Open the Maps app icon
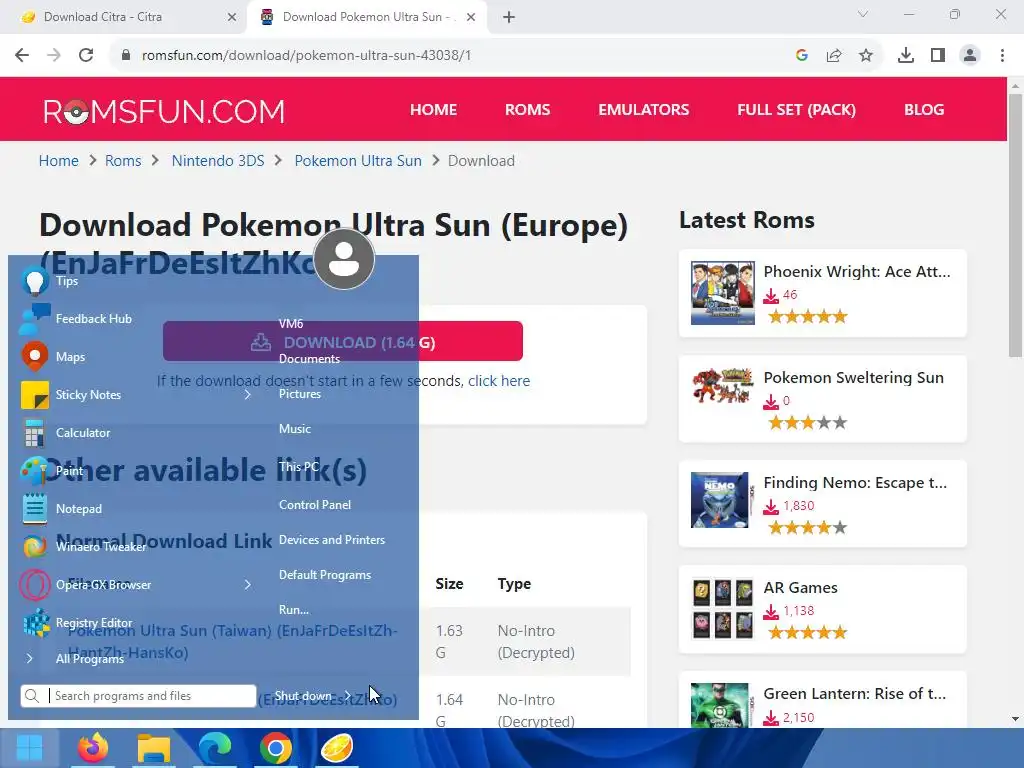 (x=35, y=357)
